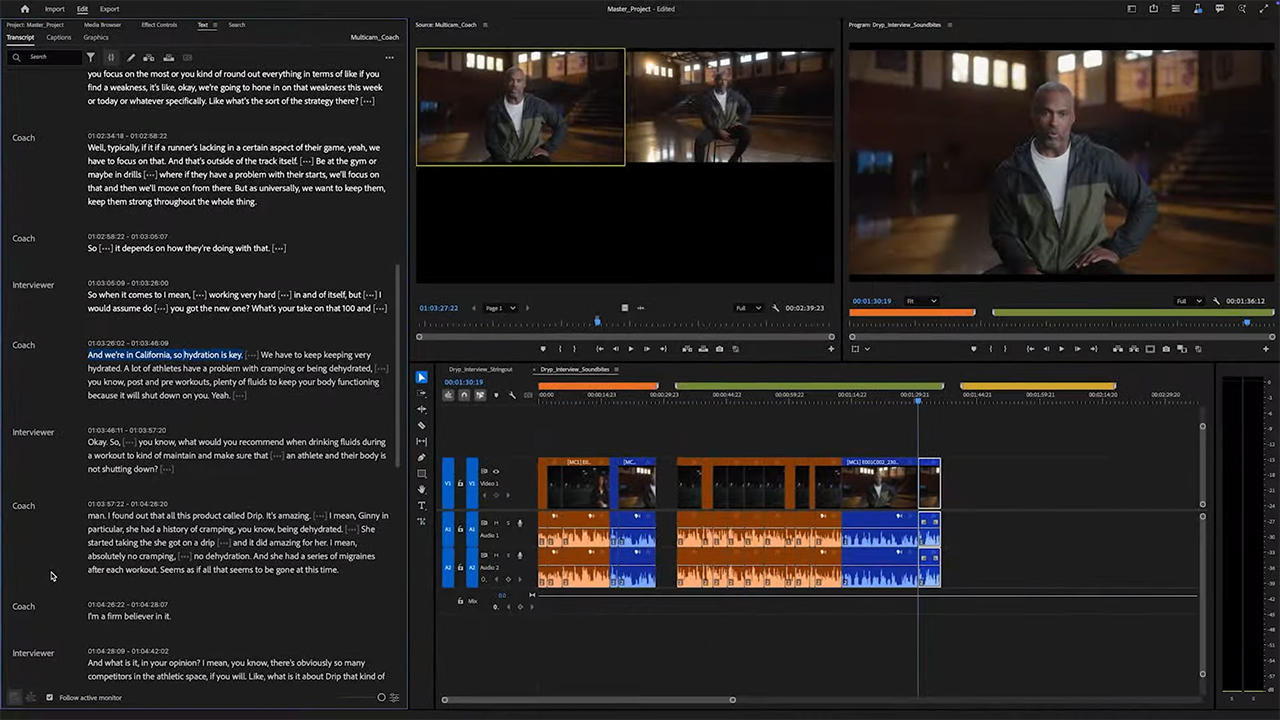Toggle Snap in Timeline magnet button
The width and height of the screenshot is (1280, 720).
(x=464, y=395)
